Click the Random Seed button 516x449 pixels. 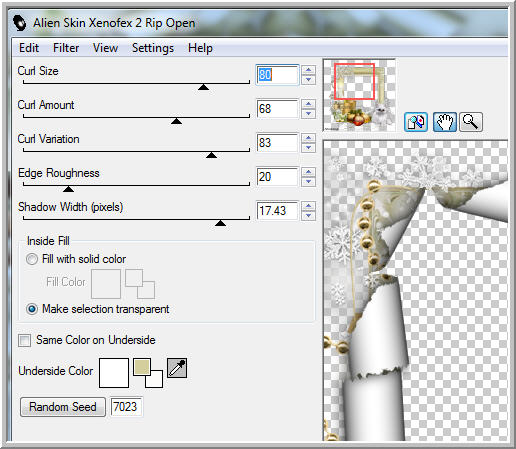pyautogui.click(x=63, y=407)
